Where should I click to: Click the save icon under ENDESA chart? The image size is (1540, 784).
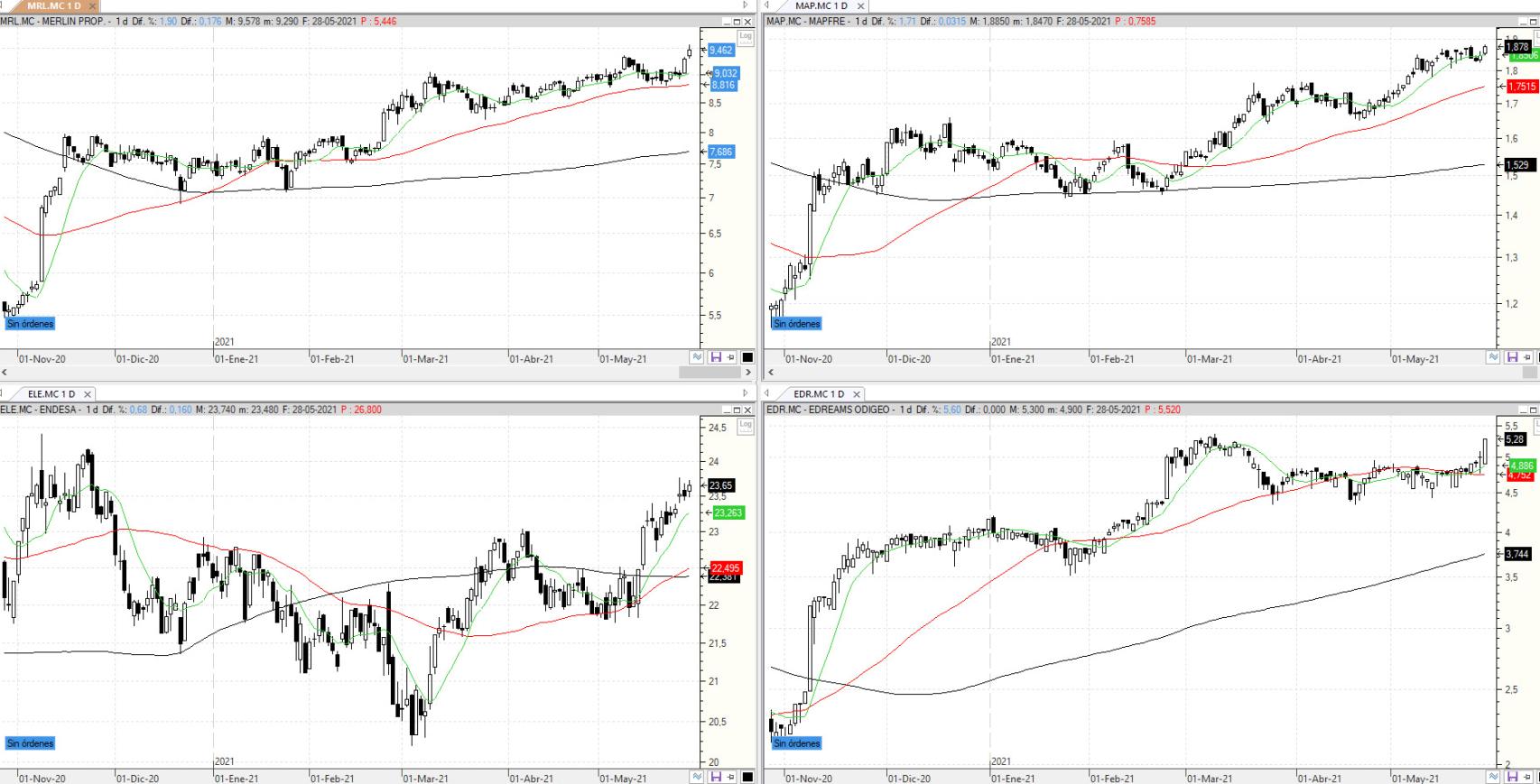click(x=716, y=777)
